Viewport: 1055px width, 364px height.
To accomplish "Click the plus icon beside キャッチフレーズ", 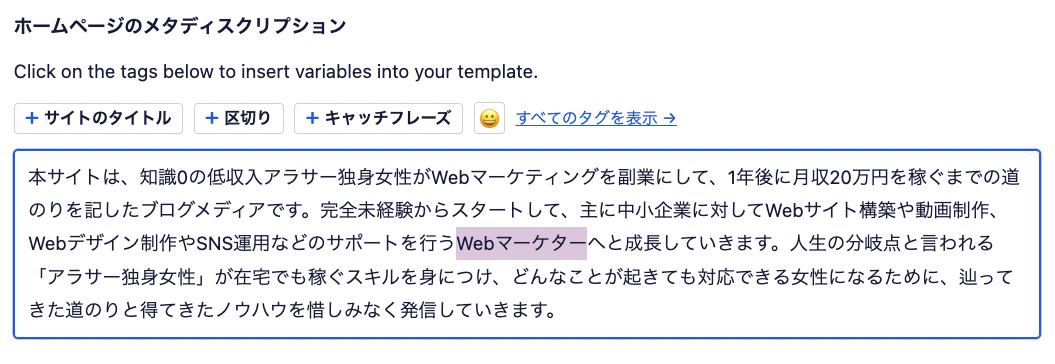I will 312,118.
